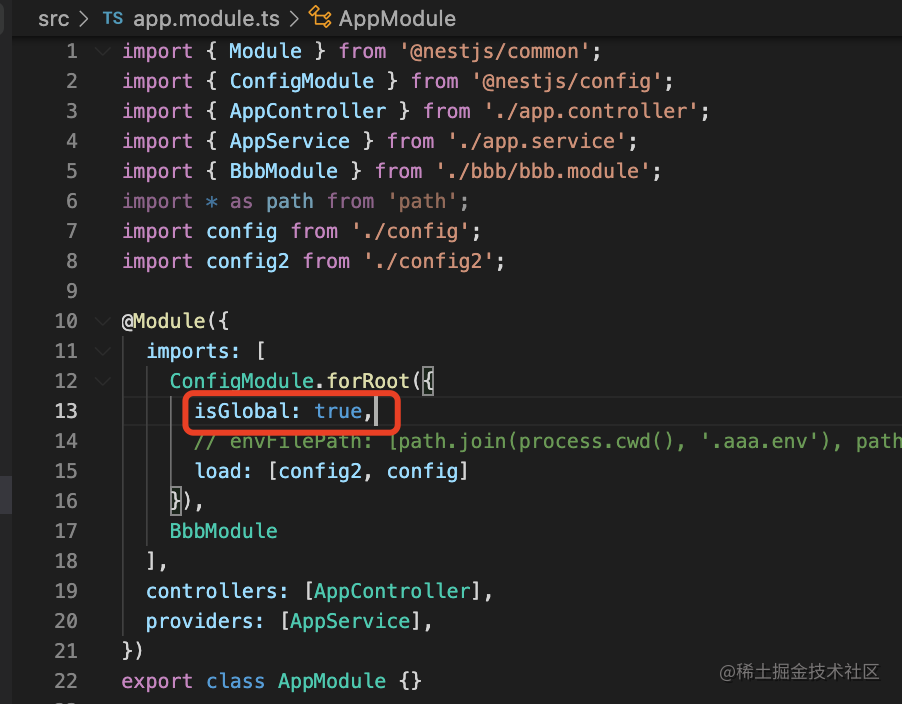Open the src folder breadcrumb
The image size is (902, 704).
pyautogui.click(x=53, y=18)
